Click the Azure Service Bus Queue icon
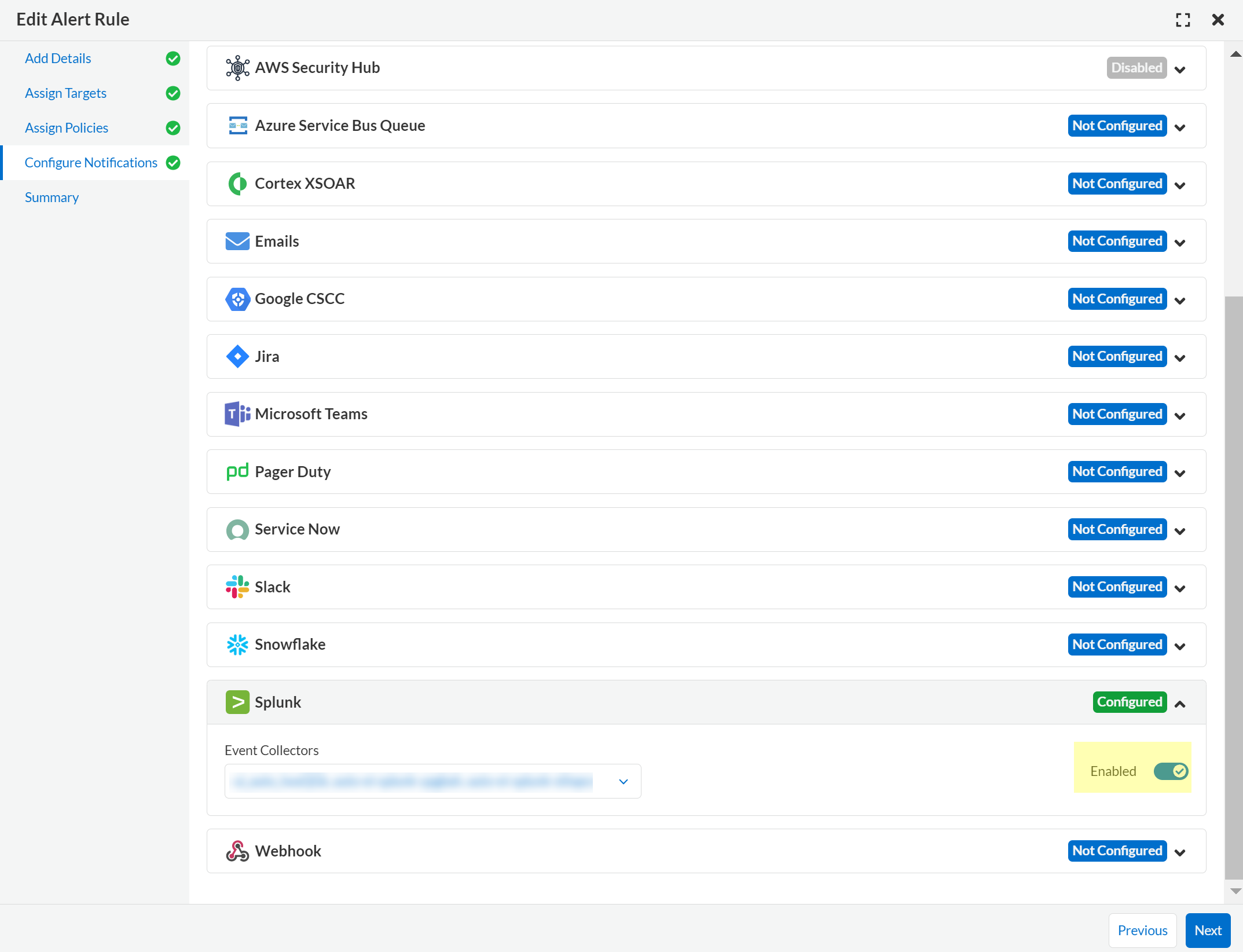Viewport: 1243px width, 952px height. 237,126
